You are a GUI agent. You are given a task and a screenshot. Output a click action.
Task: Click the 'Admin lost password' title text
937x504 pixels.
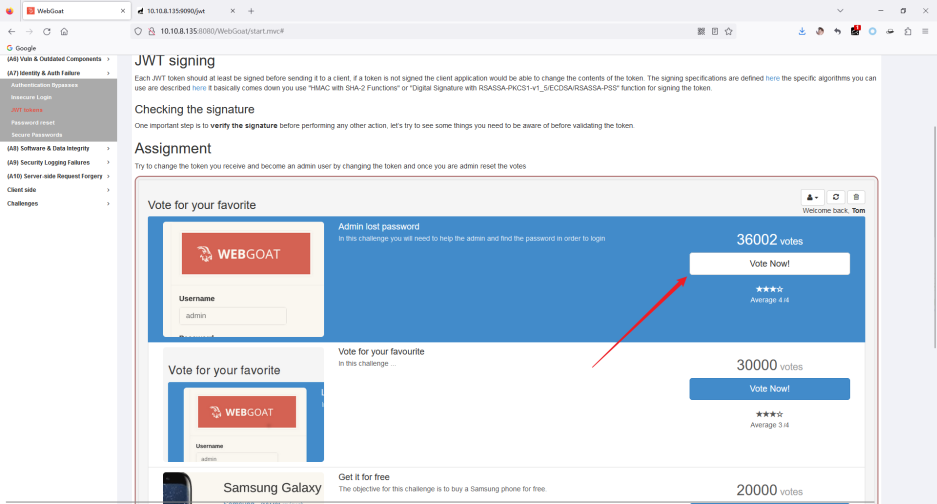point(378,227)
